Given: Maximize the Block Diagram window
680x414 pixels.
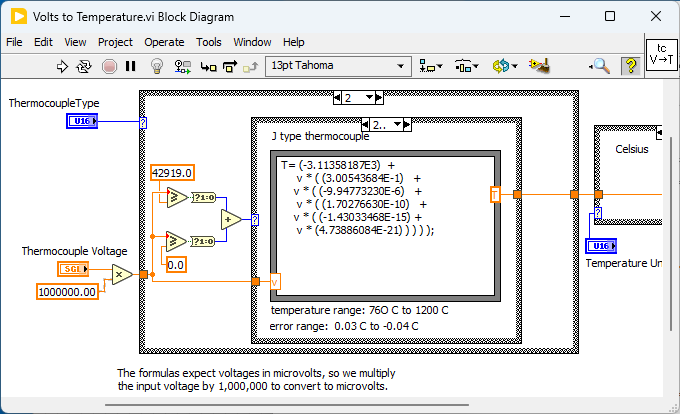Looking at the screenshot, I should (x=610, y=16).
